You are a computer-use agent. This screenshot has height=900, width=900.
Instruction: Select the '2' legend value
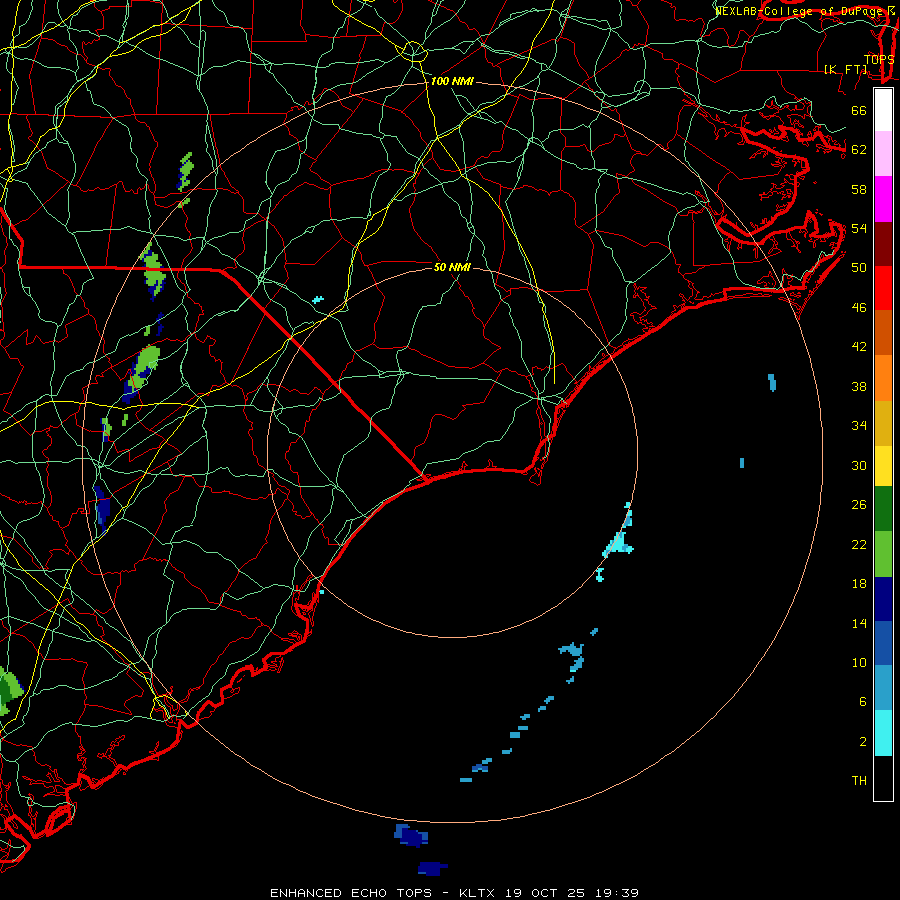click(863, 742)
